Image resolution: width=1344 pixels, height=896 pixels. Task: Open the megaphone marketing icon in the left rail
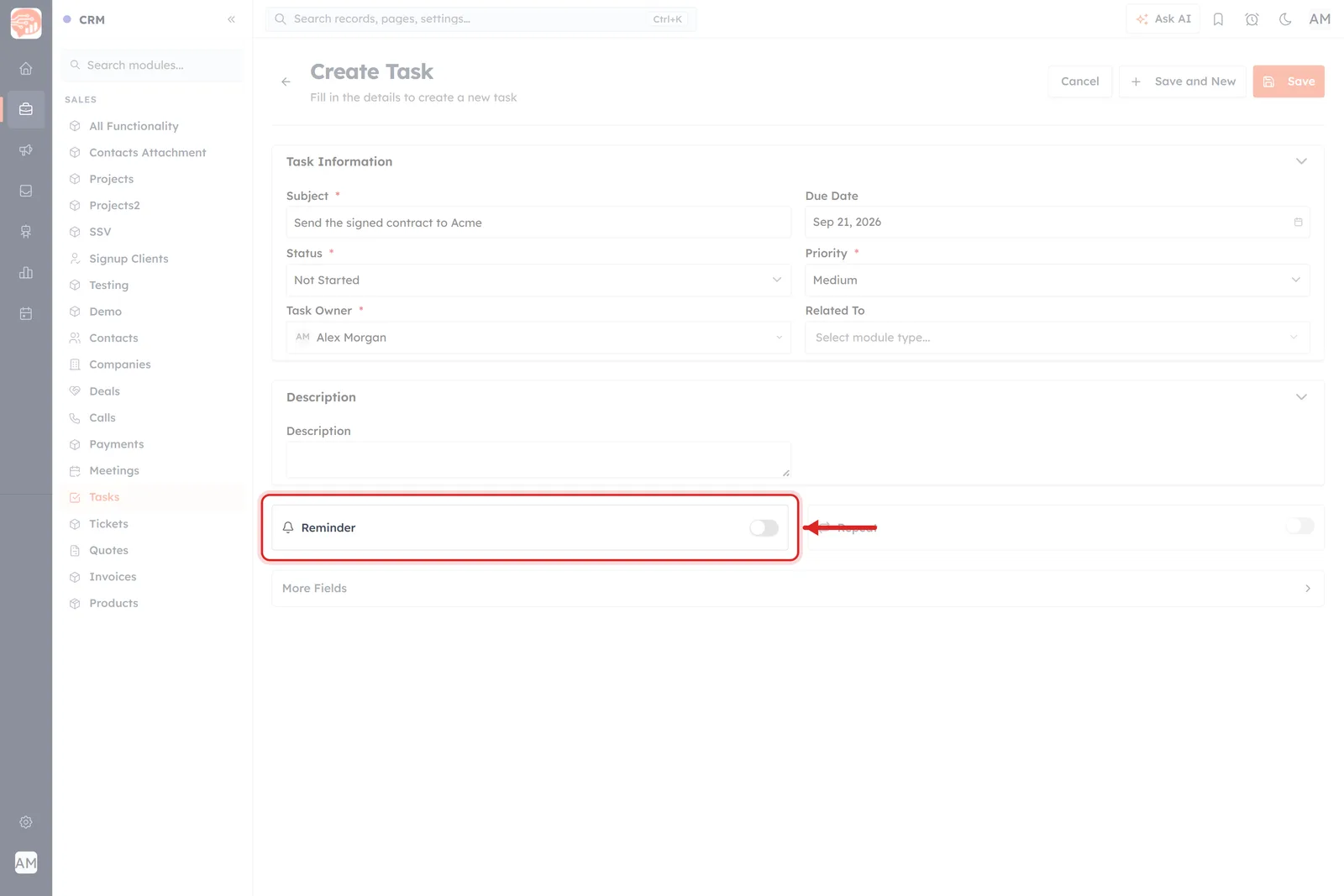point(26,150)
